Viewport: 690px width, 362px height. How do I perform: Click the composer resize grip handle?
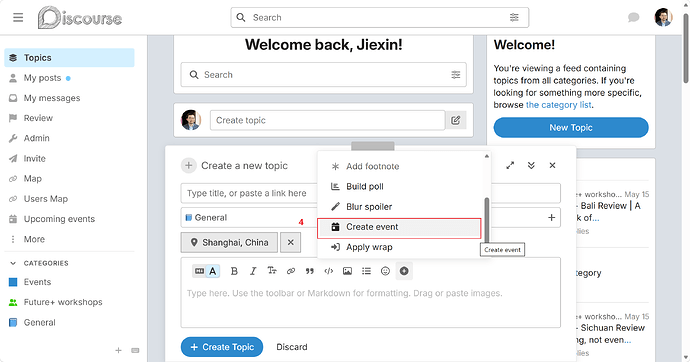coord(373,146)
